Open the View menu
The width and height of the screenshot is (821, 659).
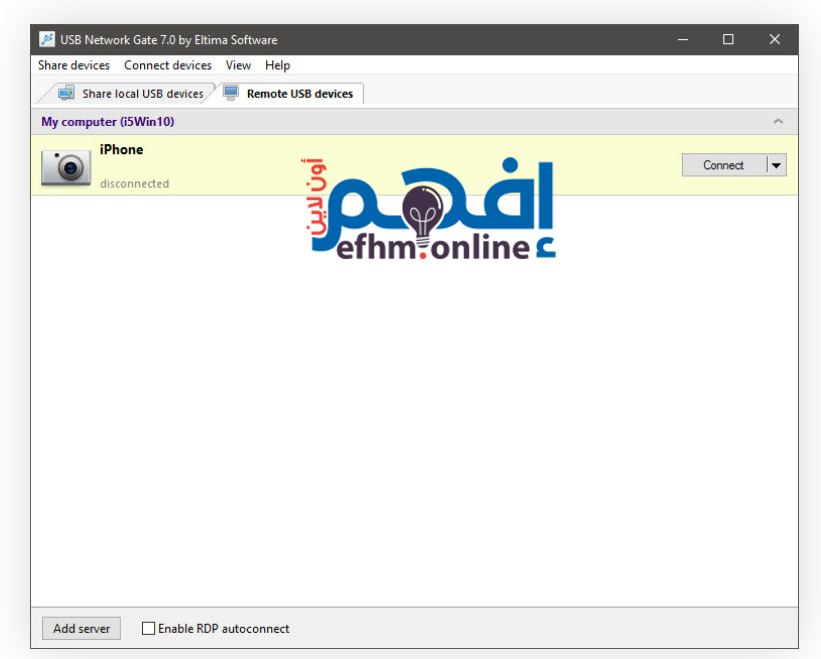pos(238,65)
